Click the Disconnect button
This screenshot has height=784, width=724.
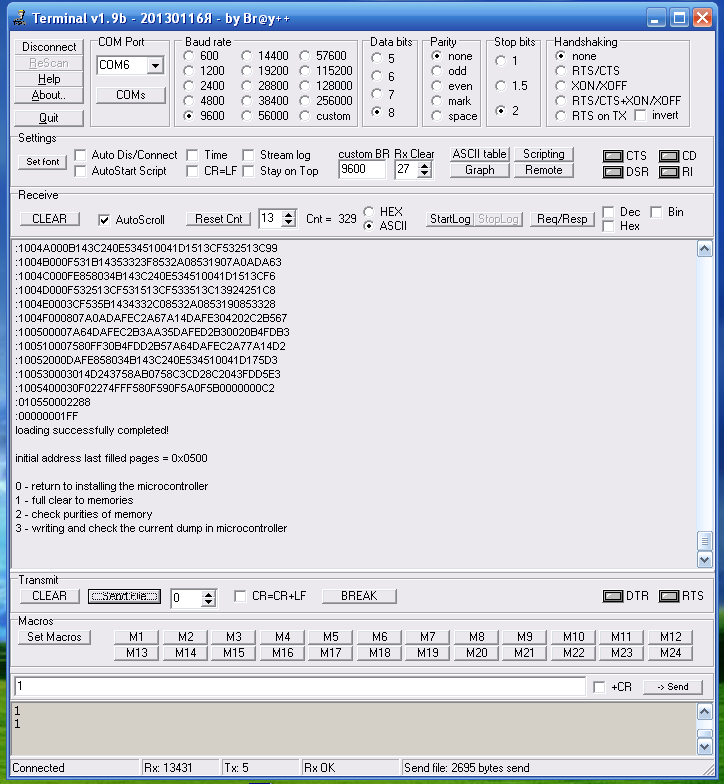click(x=49, y=46)
